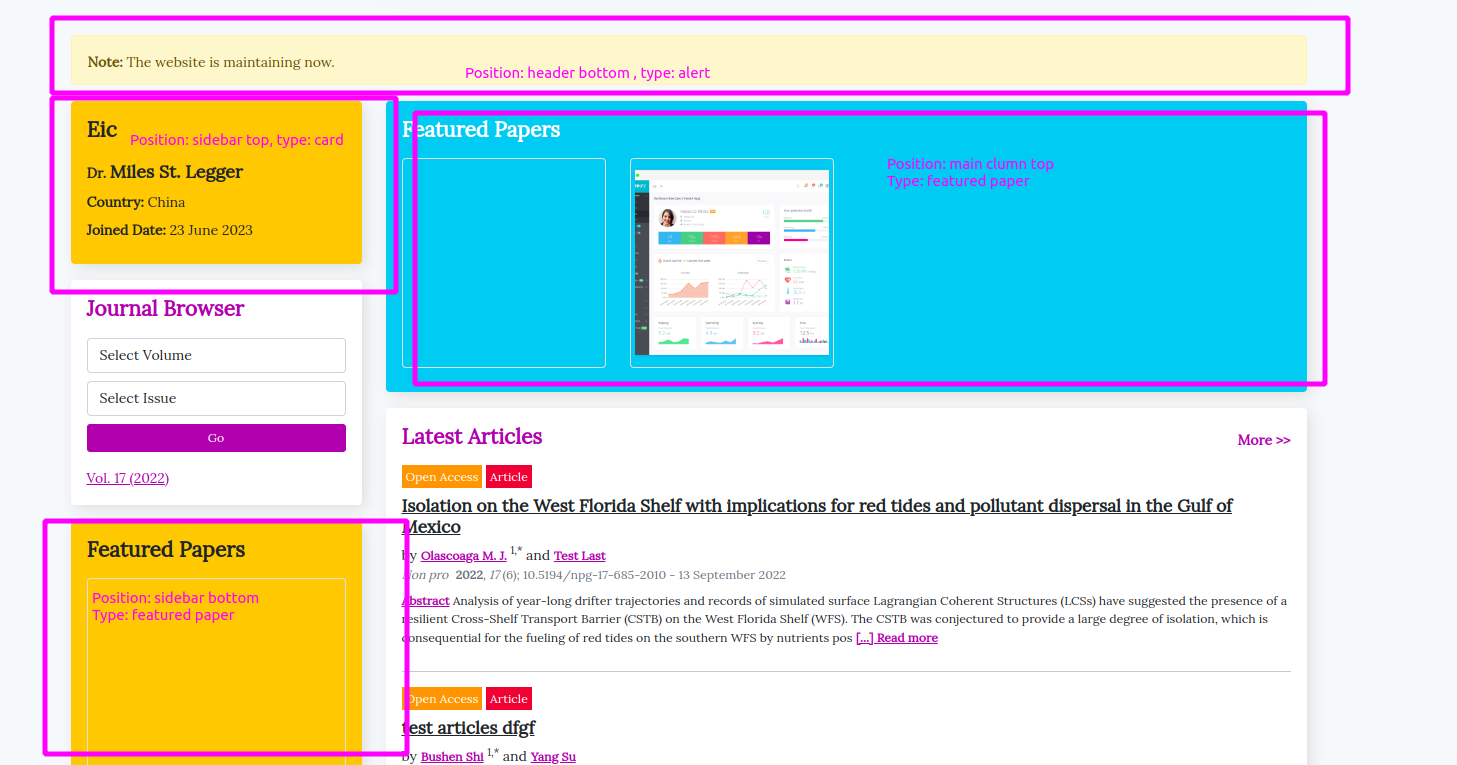Click author link Olascoaga M. J.
Viewport: 1457px width, 765px height.
463,555
